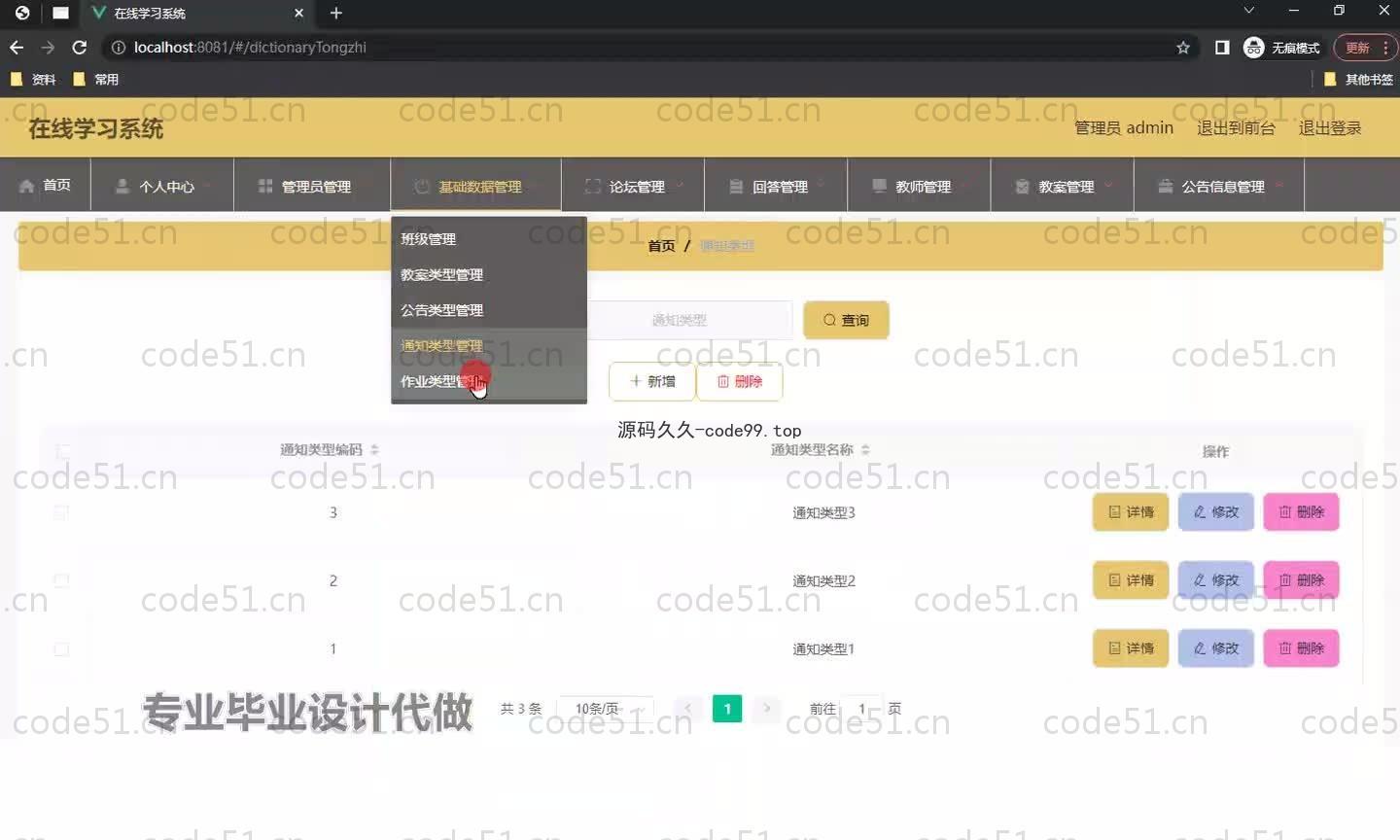Click 首页 in the breadcrumb
The image size is (1400, 840).
tap(661, 246)
